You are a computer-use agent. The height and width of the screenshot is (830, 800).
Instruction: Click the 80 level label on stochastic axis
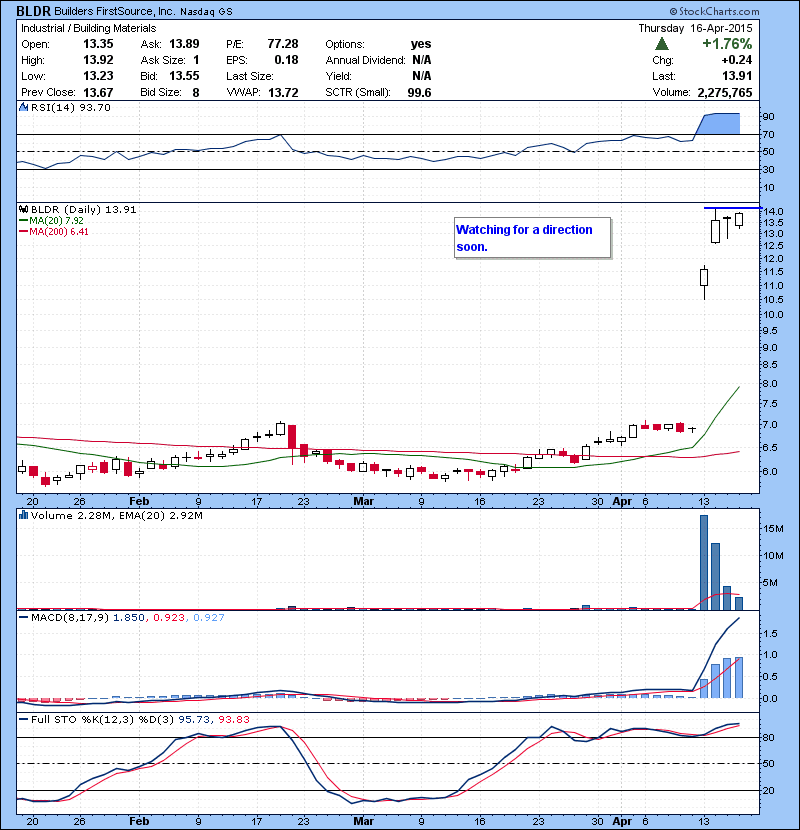pos(769,737)
